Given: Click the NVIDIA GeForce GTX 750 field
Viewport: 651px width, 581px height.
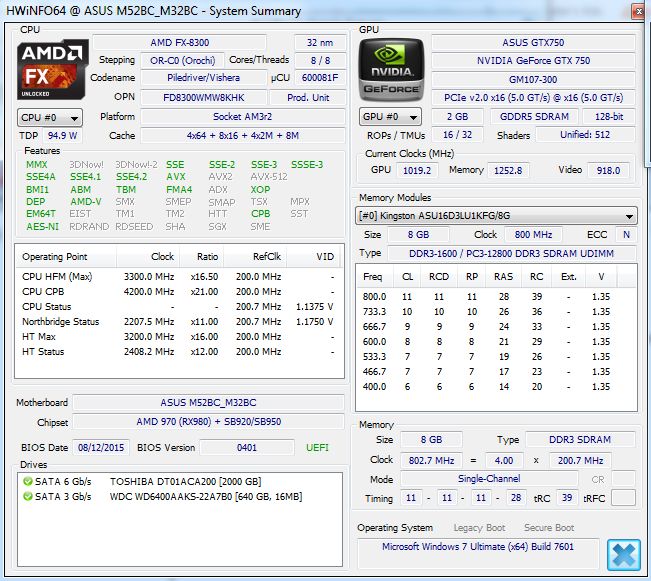Looking at the screenshot, I should [533, 61].
